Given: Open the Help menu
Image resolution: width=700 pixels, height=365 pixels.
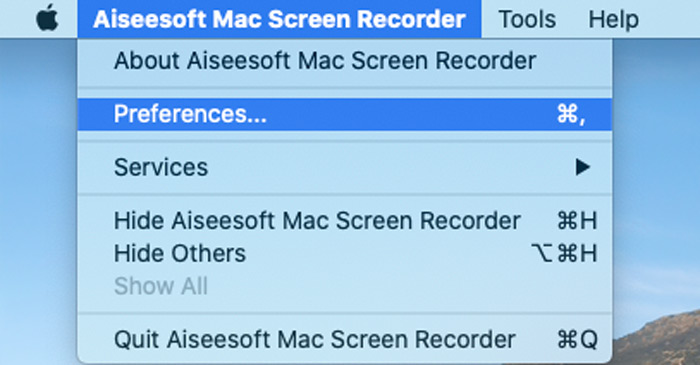Looking at the screenshot, I should click(x=613, y=19).
